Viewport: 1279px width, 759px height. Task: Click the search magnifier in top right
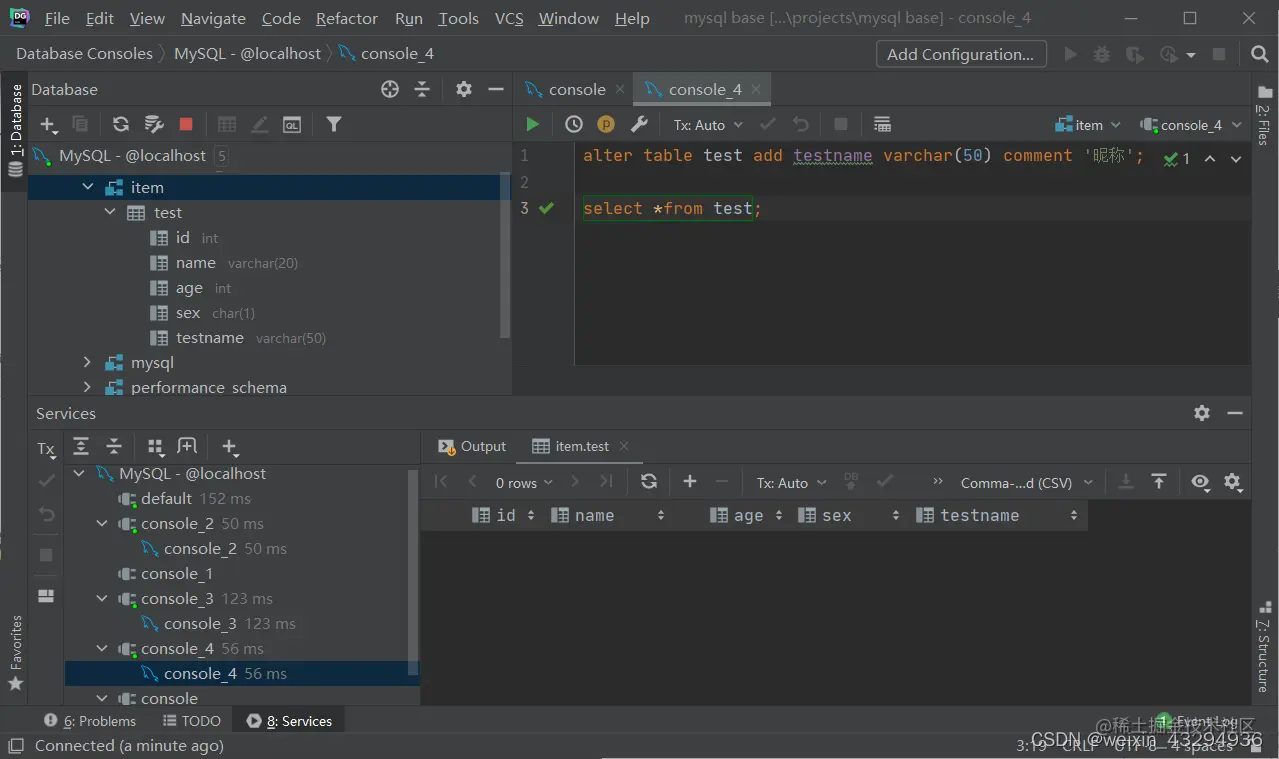point(1260,54)
